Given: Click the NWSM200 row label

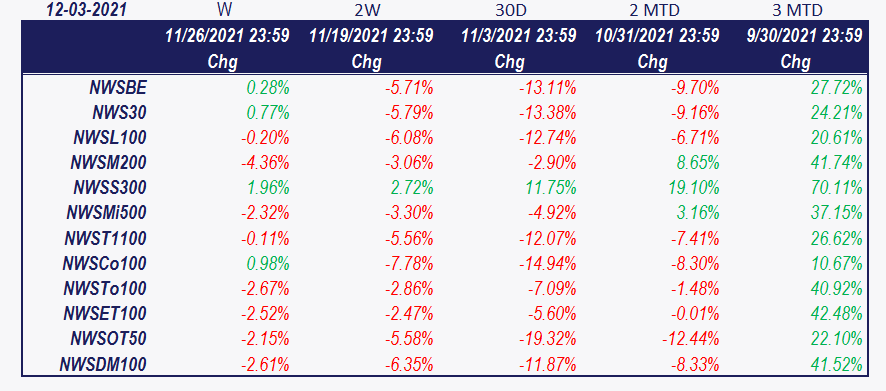Looking at the screenshot, I should coord(108,163).
